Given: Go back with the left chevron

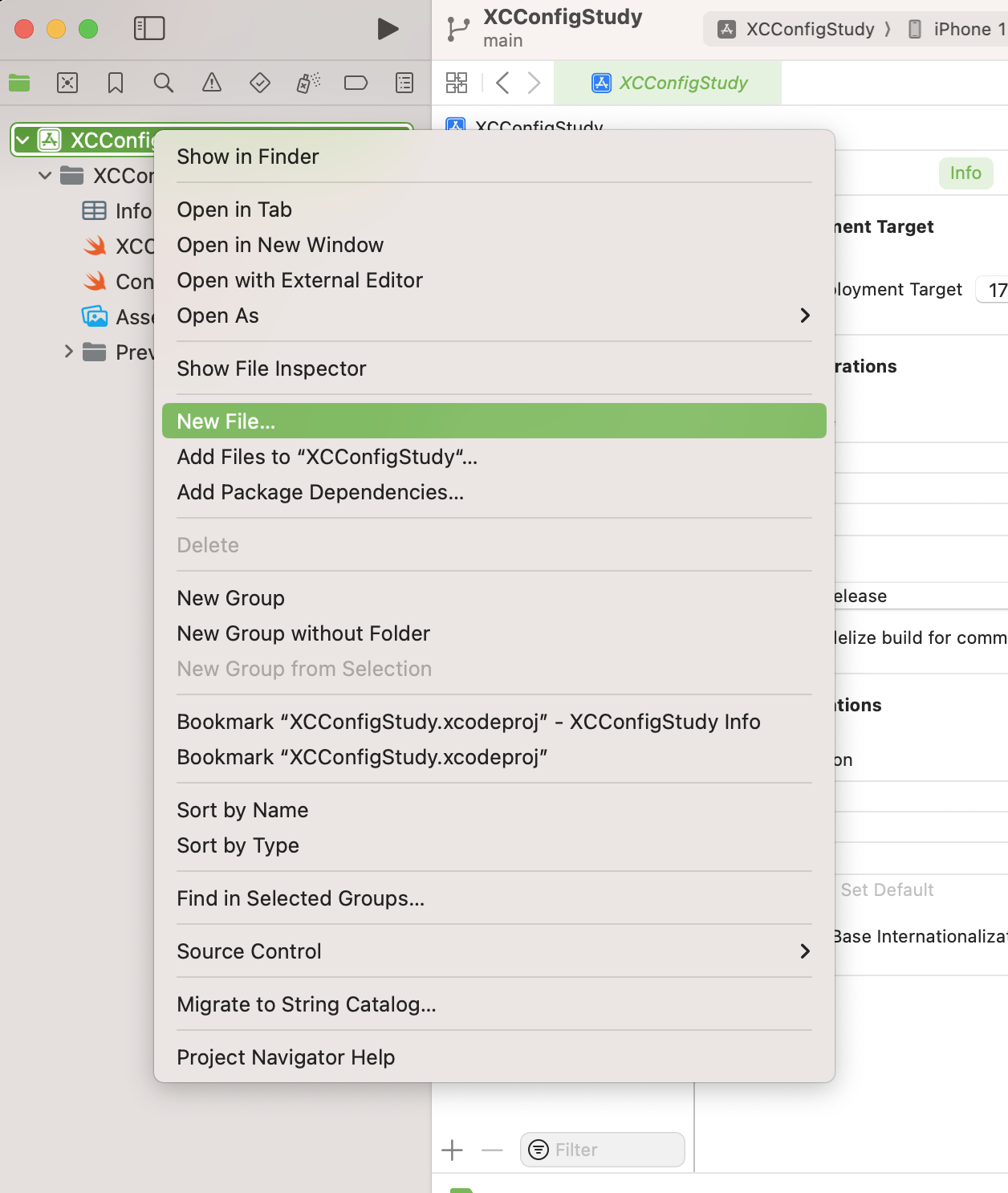Looking at the screenshot, I should (x=502, y=83).
